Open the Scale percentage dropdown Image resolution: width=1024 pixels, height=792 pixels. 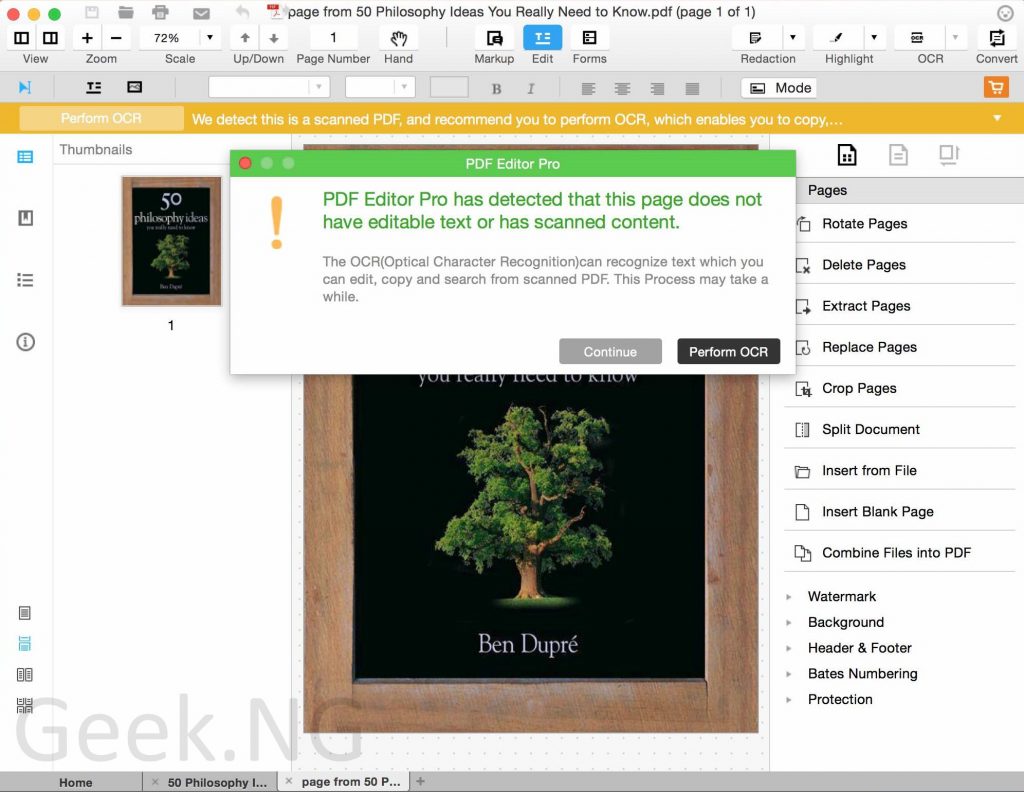click(x=210, y=38)
